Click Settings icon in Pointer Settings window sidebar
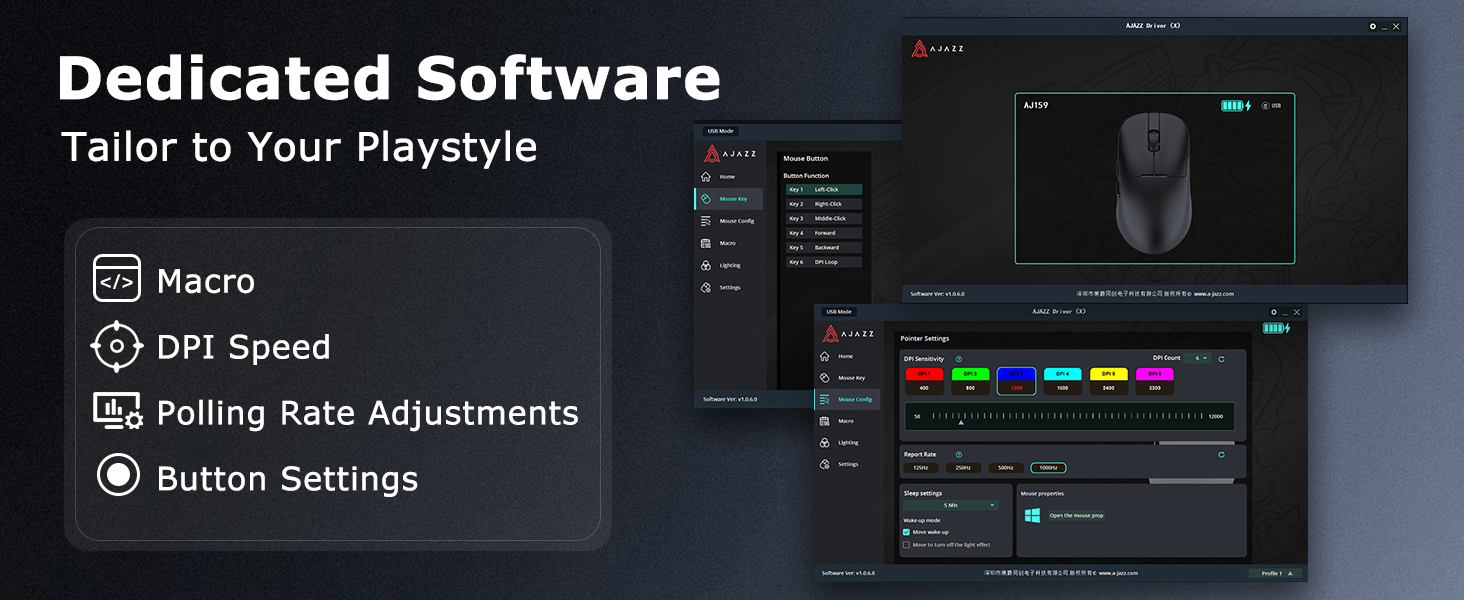1464x600 pixels. click(825, 464)
